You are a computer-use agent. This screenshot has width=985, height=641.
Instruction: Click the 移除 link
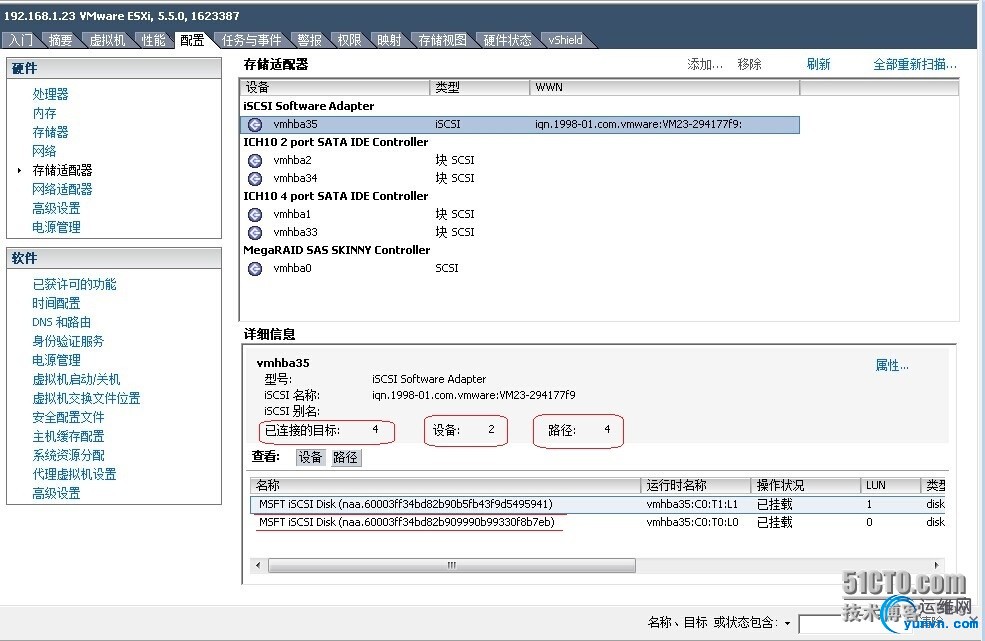point(749,64)
